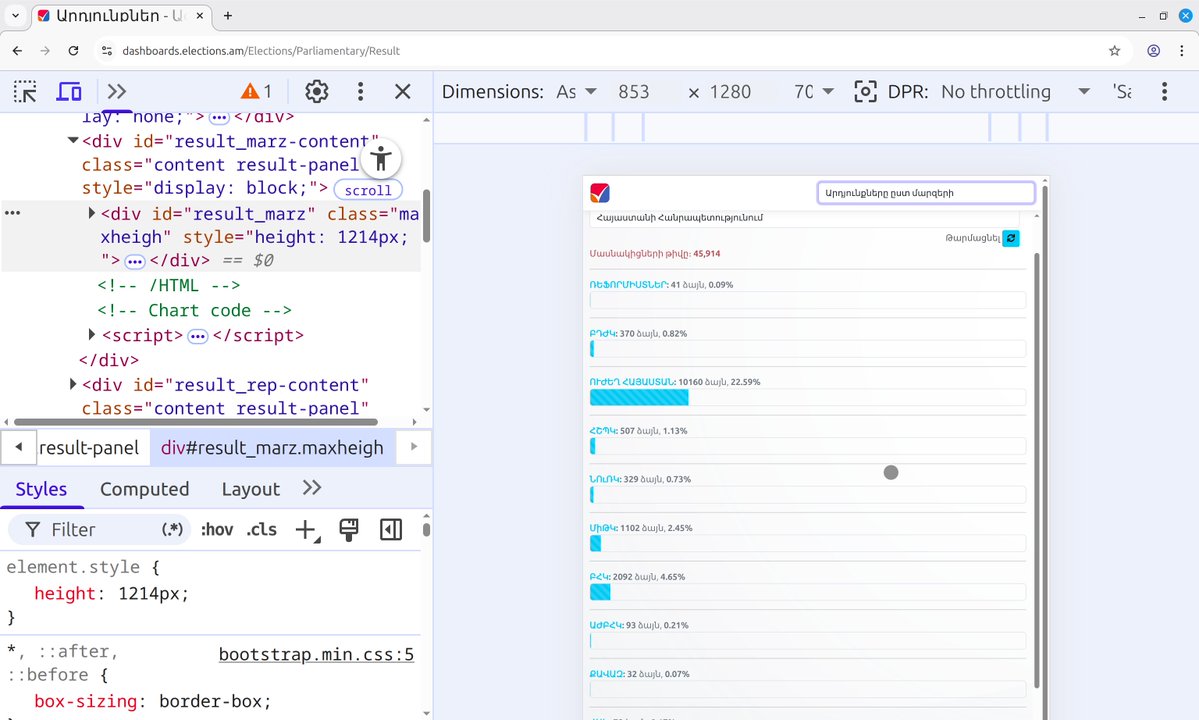Toggle the :hov element state panel

(x=217, y=530)
